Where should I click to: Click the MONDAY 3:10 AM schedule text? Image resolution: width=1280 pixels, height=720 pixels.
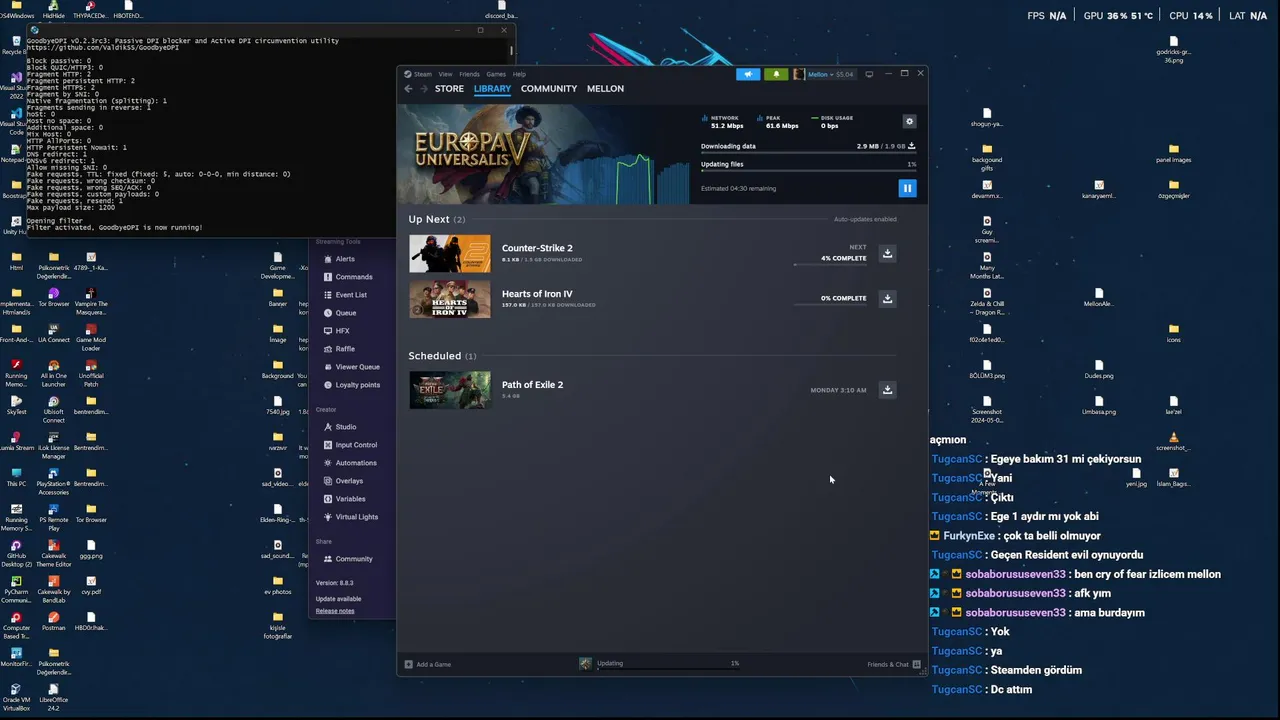[x=838, y=390]
